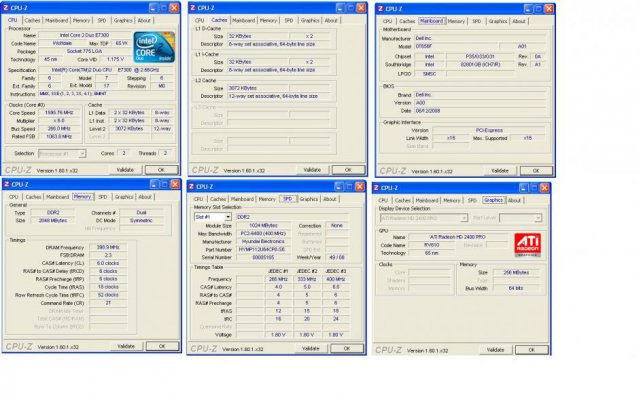The image size is (641, 400).
Task: Click the L2 Cache size 3072 KBytes field
Action: pos(258,88)
